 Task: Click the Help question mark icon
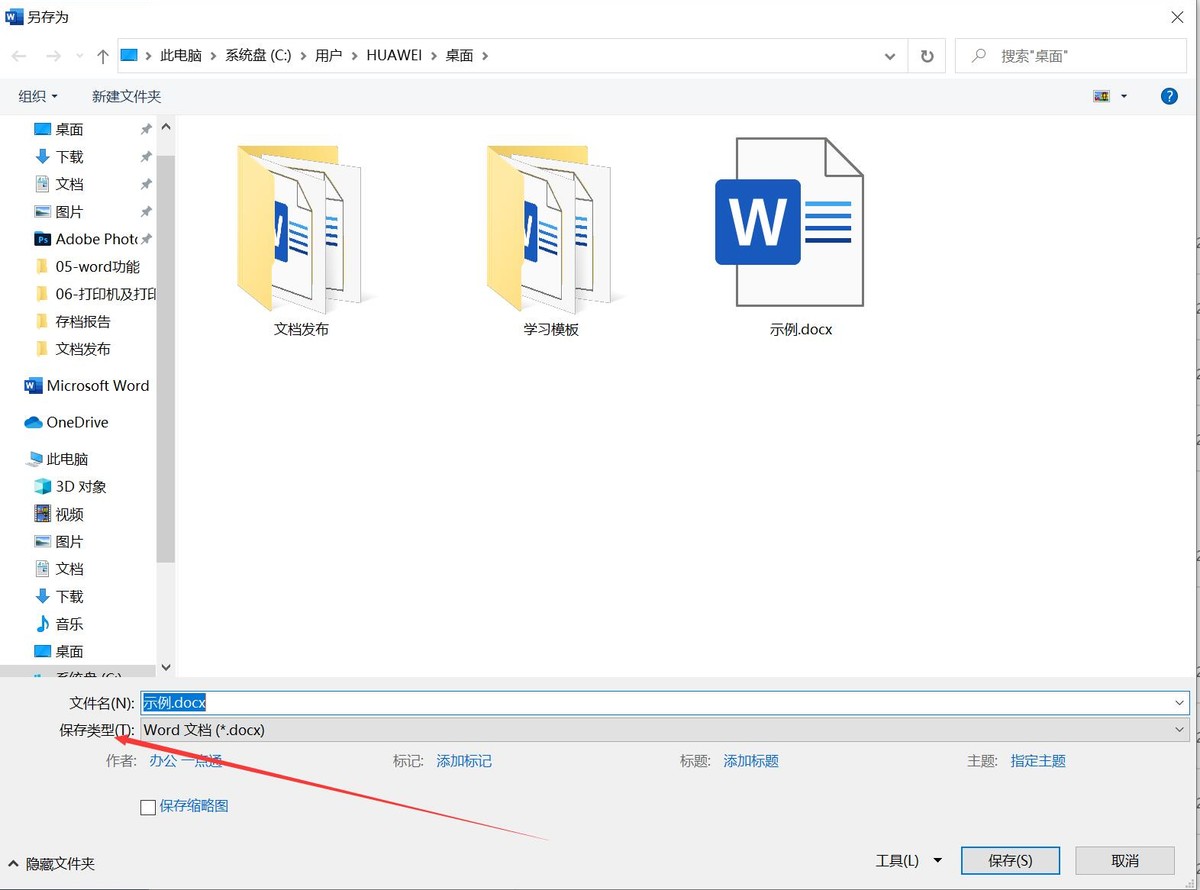point(1169,95)
